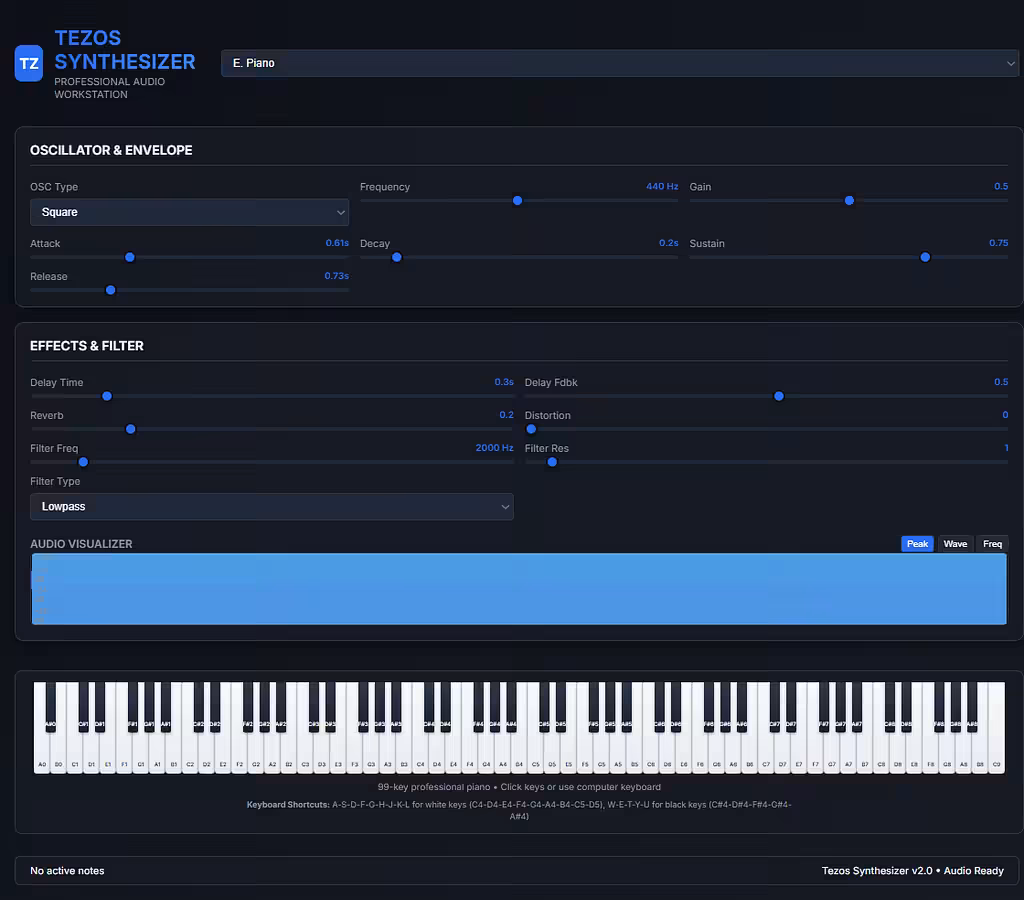Play the C#7 black piano key
The image size is (1024, 900).
[x=775, y=705]
